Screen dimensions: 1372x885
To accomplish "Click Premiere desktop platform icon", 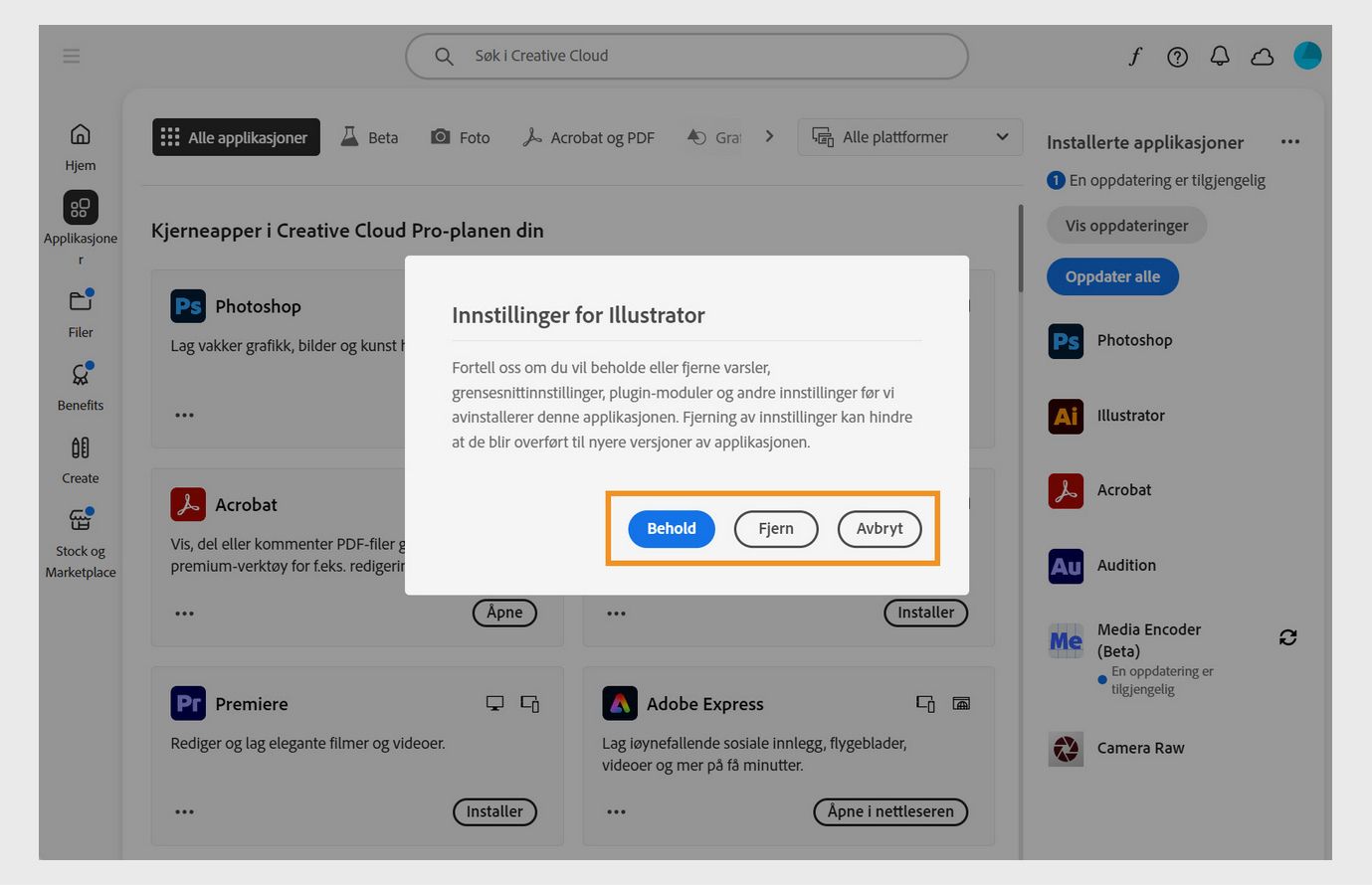I will click(x=494, y=704).
